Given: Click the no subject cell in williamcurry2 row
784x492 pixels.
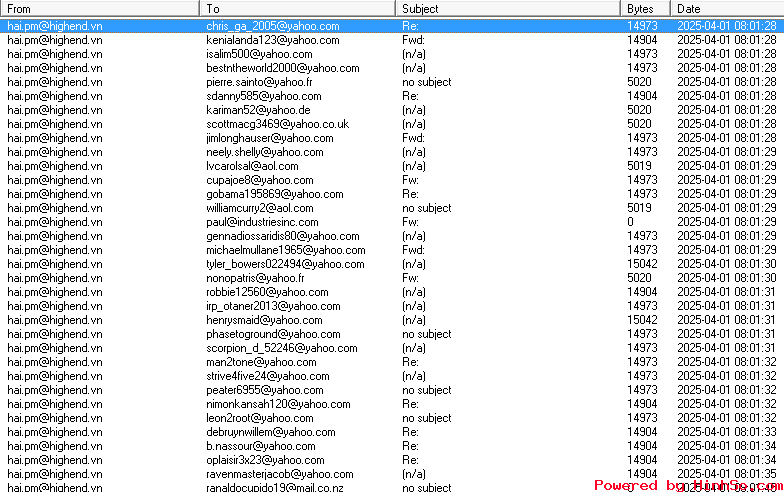Looking at the screenshot, I should (x=426, y=208).
